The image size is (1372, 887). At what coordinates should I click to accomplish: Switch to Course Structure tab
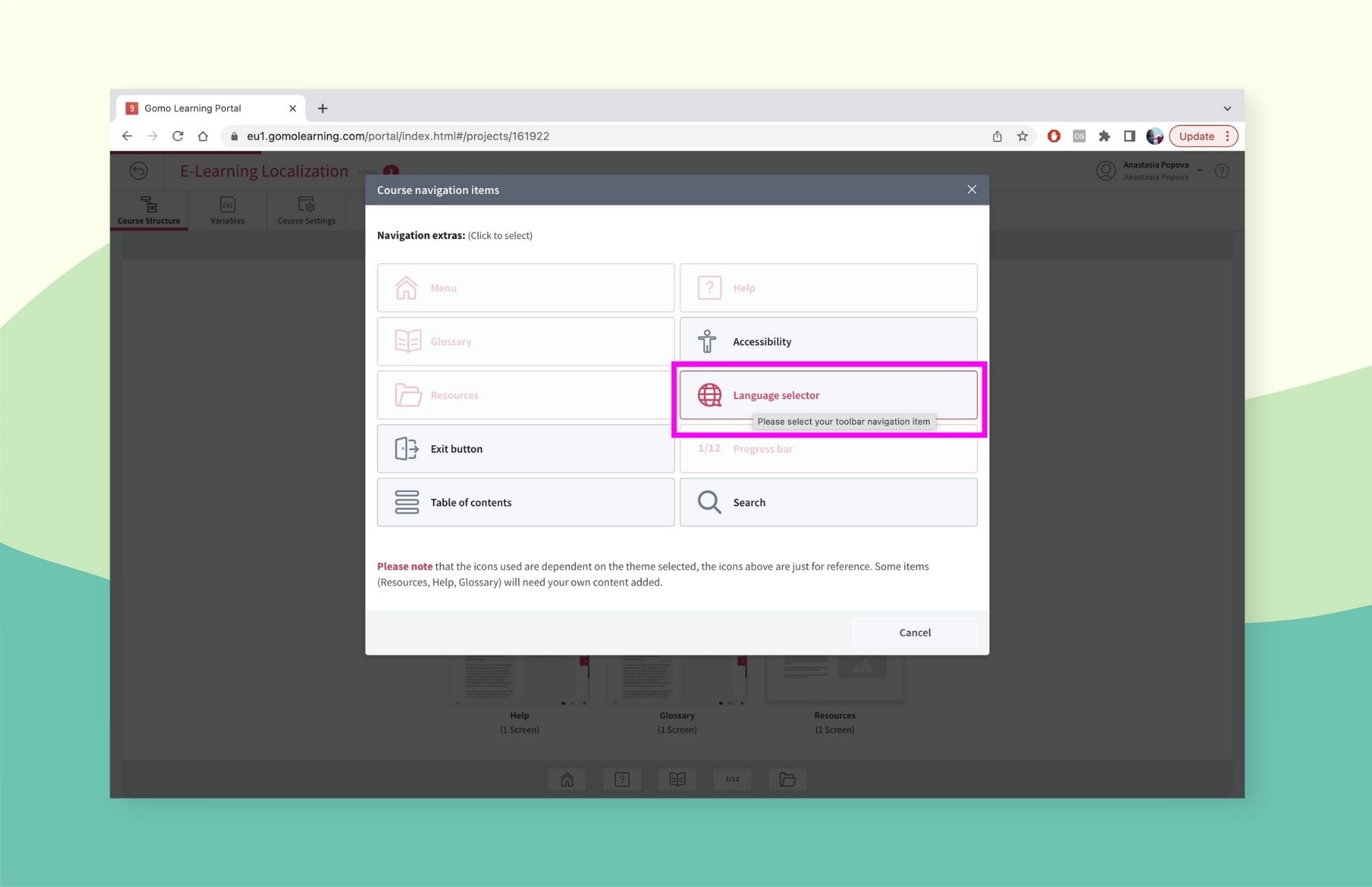coord(149,210)
